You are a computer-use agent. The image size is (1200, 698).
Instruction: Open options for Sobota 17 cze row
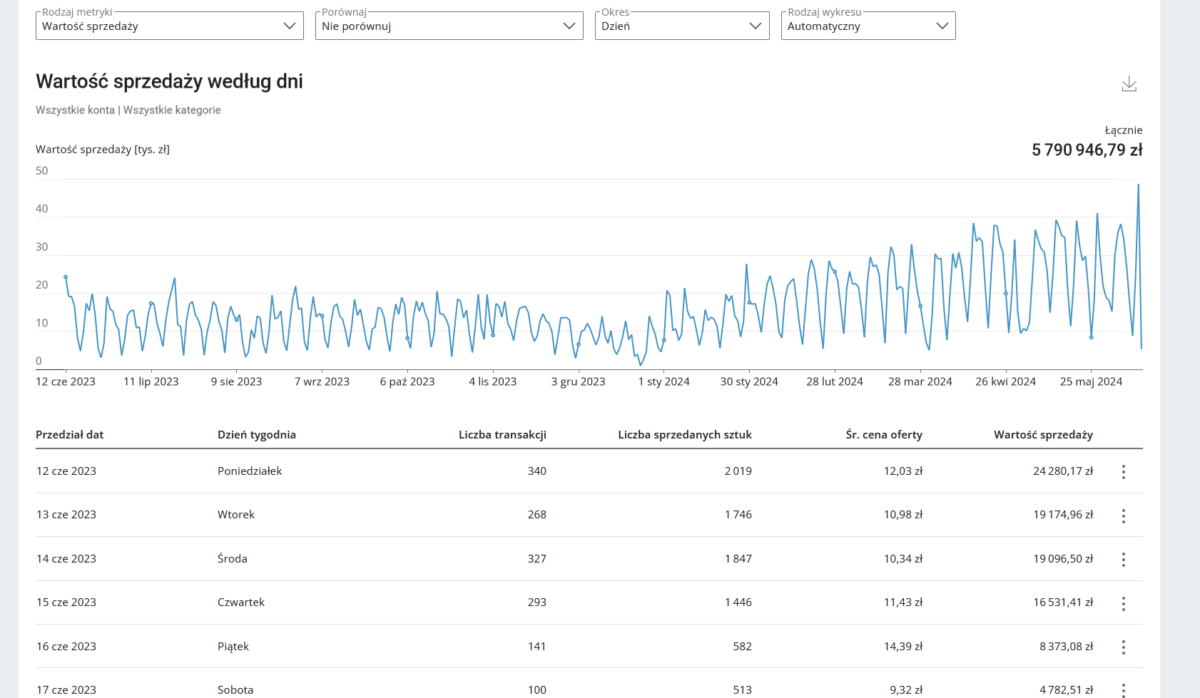coord(1123,689)
